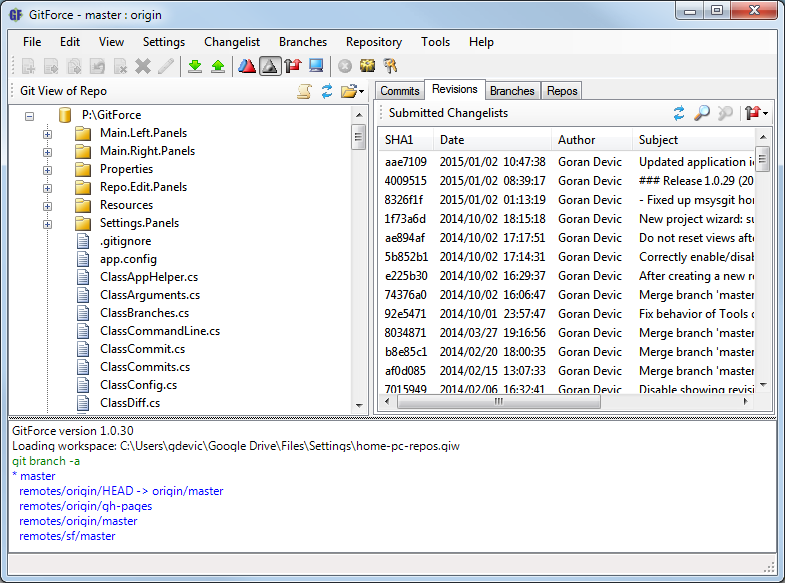Click the gray X delete toolbar icon
The image size is (785, 583).
click(143, 66)
